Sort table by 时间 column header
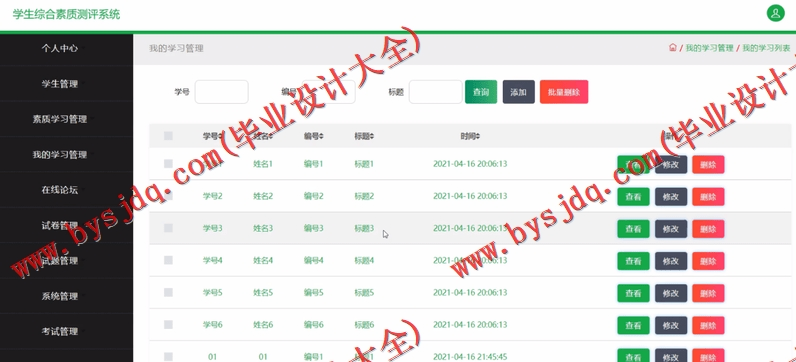Screen dimensions: 796x362 470,136
